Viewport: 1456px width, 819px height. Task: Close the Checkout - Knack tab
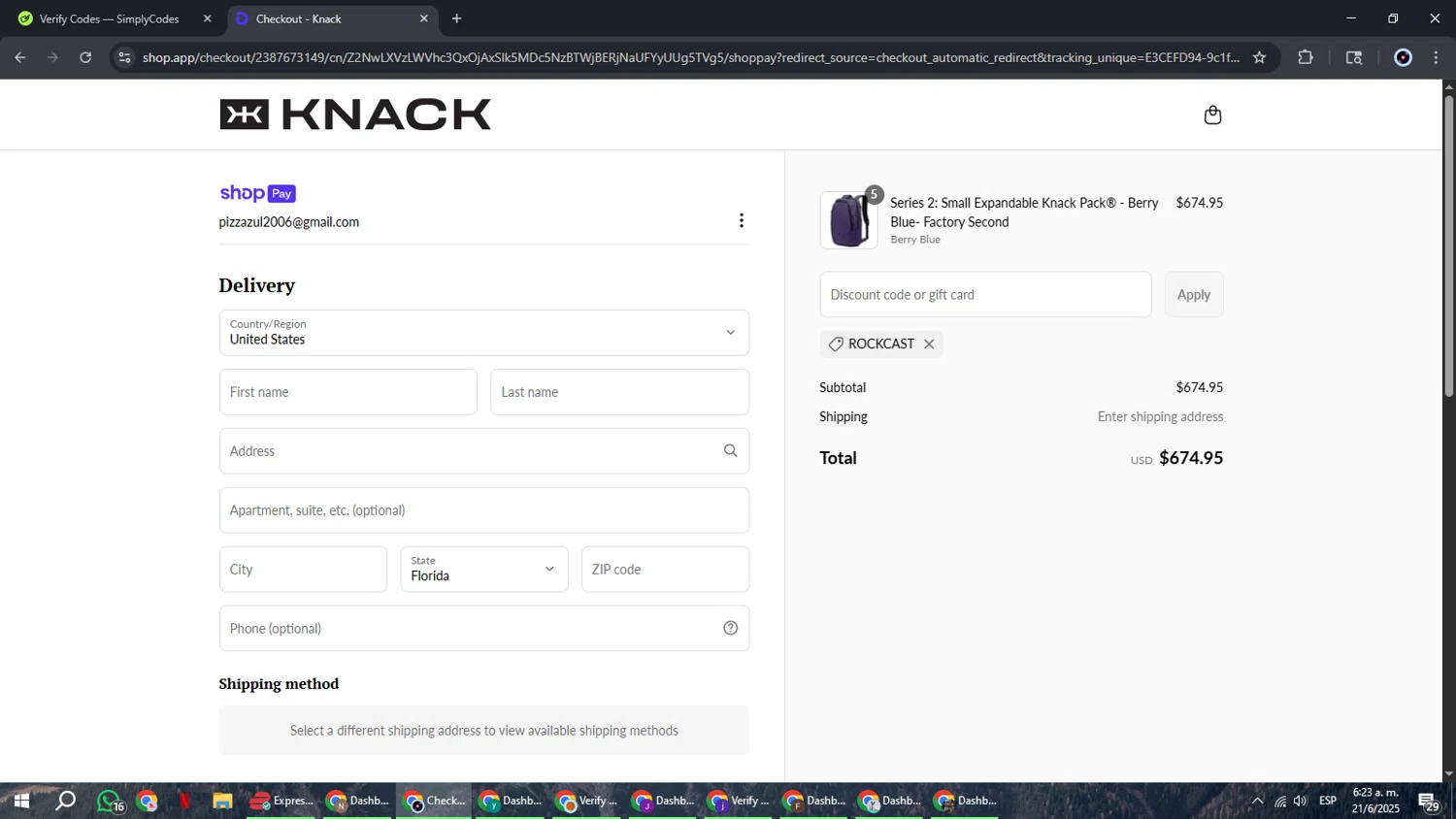[x=423, y=18]
